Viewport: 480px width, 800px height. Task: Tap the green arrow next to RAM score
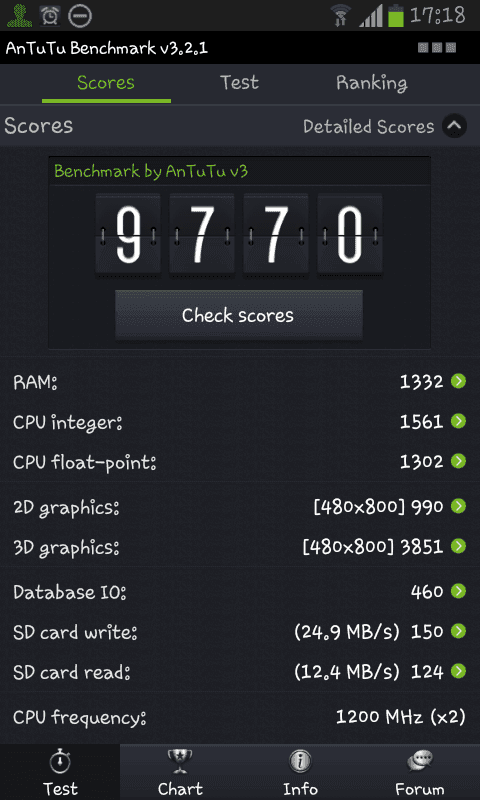coord(459,381)
